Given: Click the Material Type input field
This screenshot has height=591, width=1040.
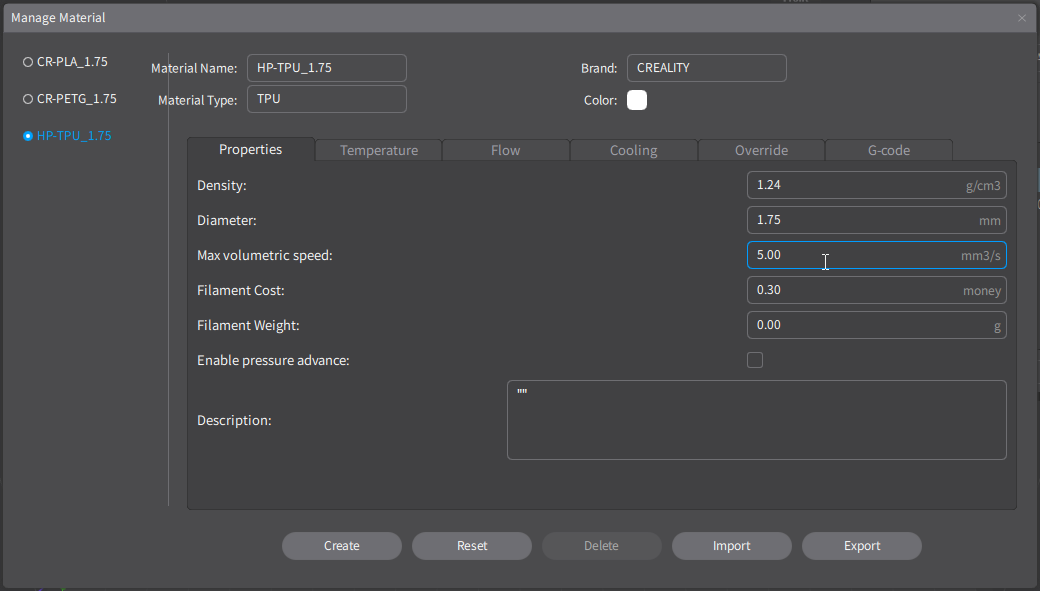Looking at the screenshot, I should pos(327,99).
